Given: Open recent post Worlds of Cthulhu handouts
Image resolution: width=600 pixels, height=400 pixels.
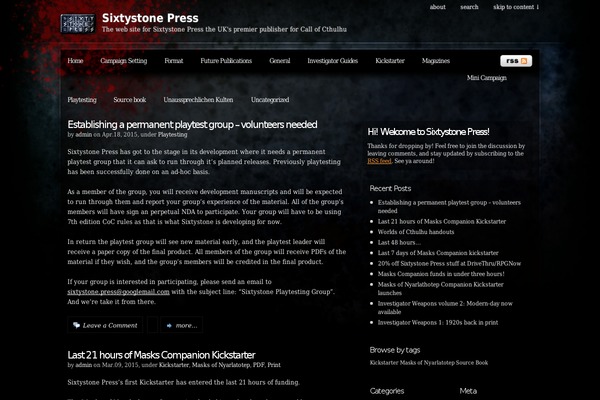Looking at the screenshot, I should [x=416, y=232].
